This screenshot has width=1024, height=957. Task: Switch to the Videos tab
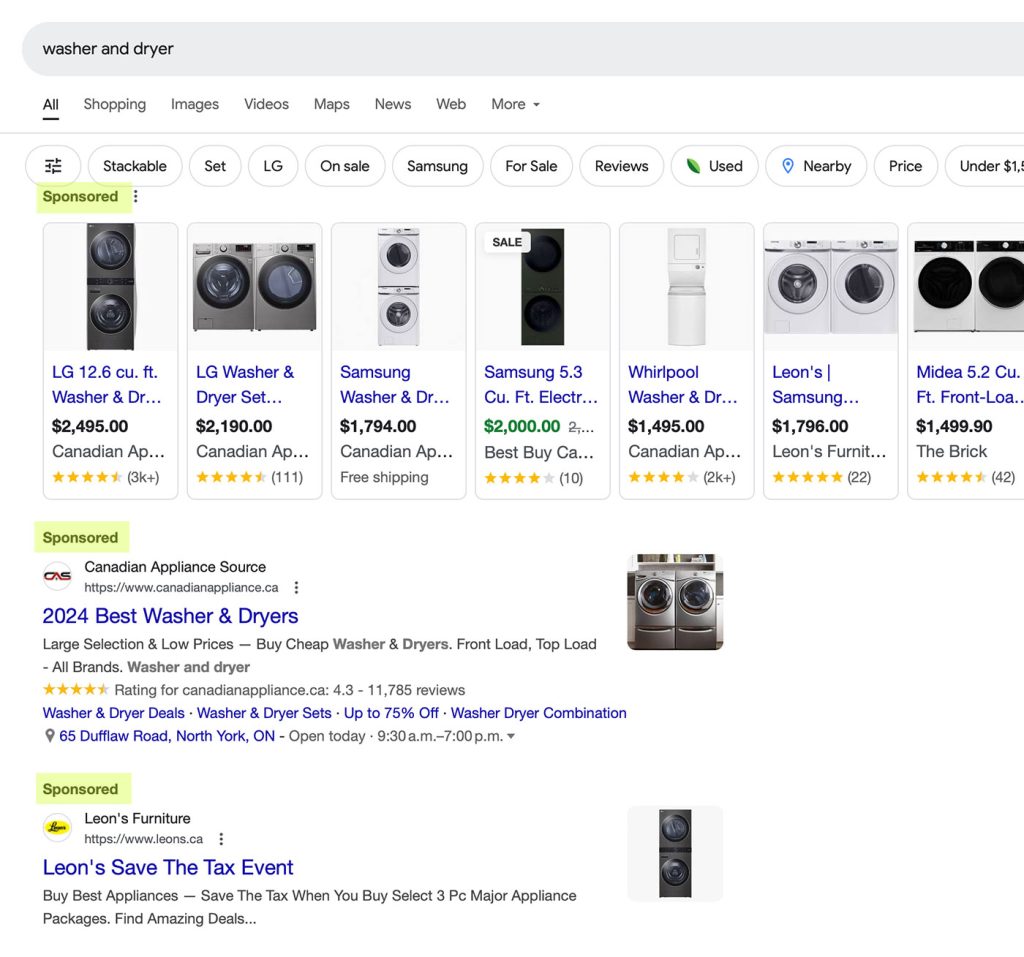click(x=266, y=104)
